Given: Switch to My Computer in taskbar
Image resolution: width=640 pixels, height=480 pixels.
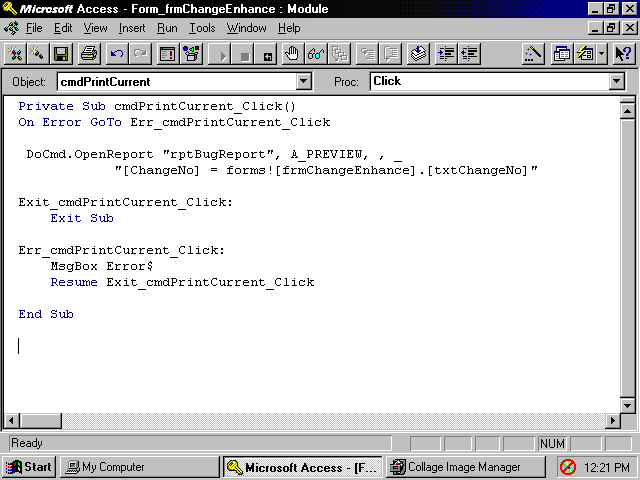Looking at the screenshot, I should (x=140, y=467).
